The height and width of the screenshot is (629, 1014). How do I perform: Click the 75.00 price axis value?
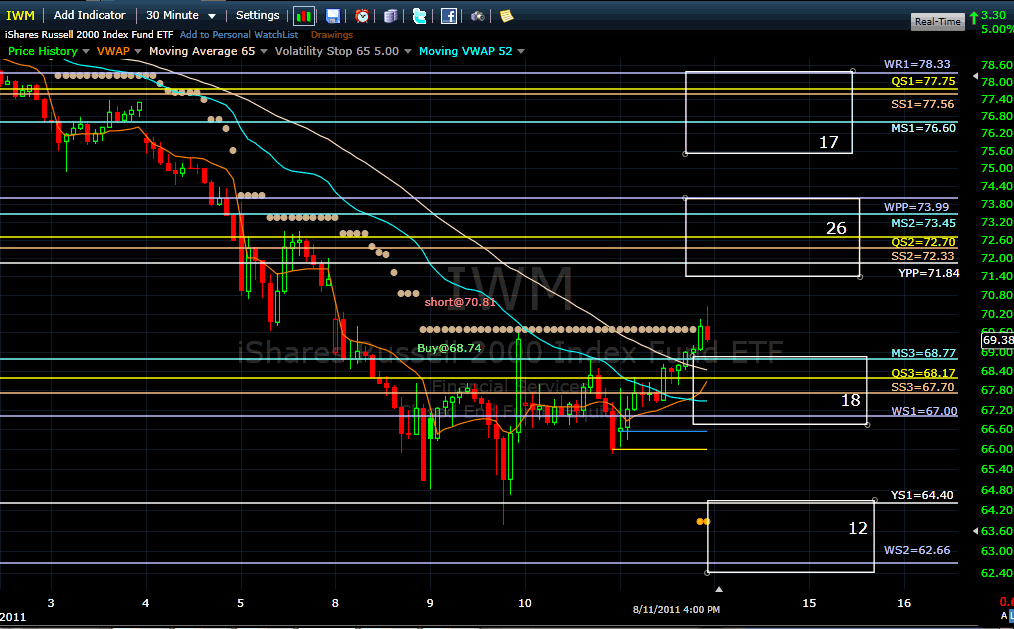click(997, 168)
